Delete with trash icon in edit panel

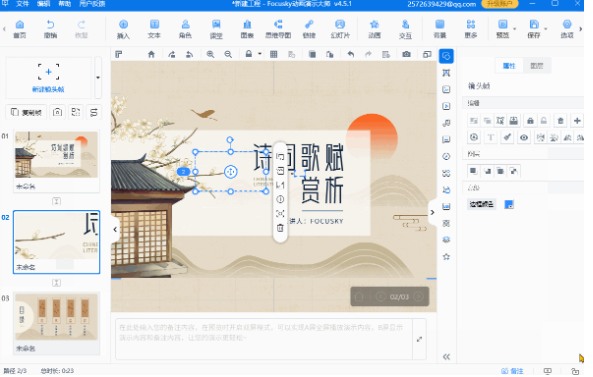pos(560,121)
